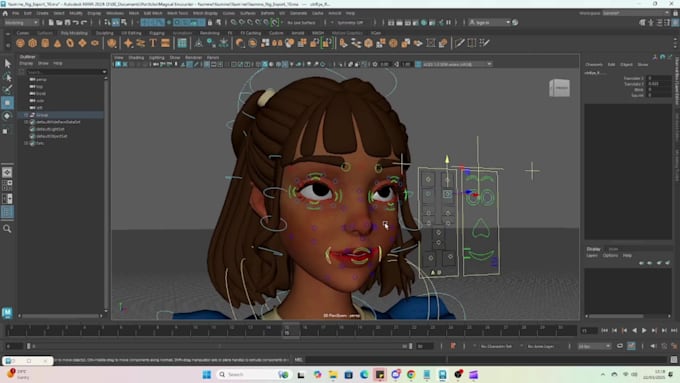Click the Play backwards button
This screenshot has height=383, width=680.
(634, 331)
